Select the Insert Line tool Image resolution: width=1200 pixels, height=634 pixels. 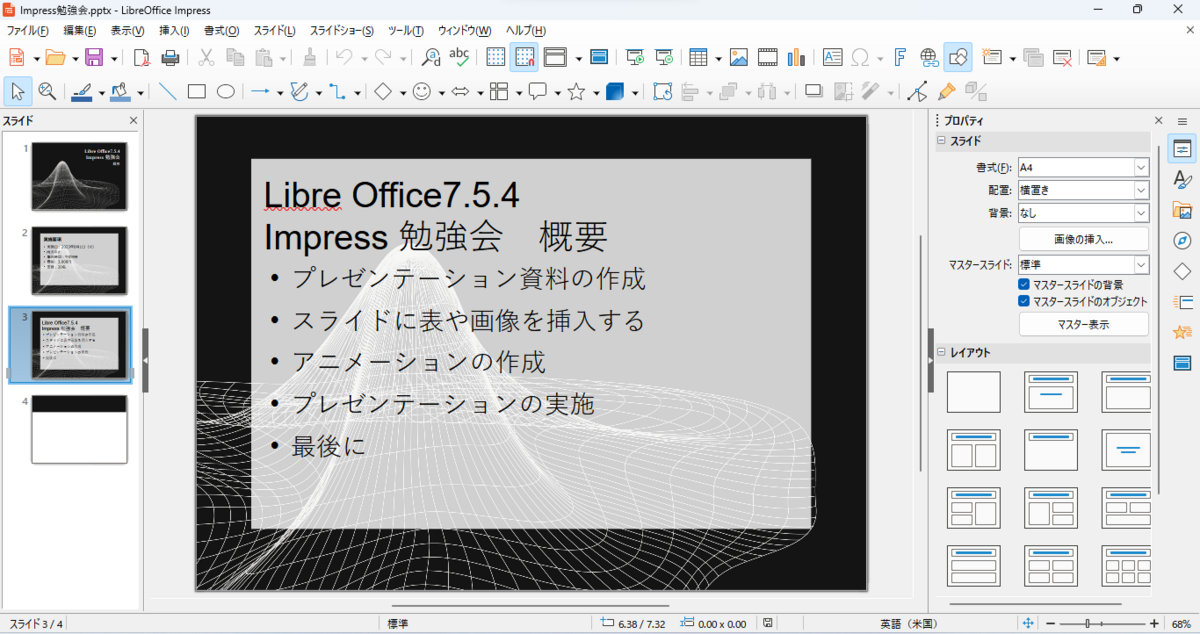tap(168, 92)
